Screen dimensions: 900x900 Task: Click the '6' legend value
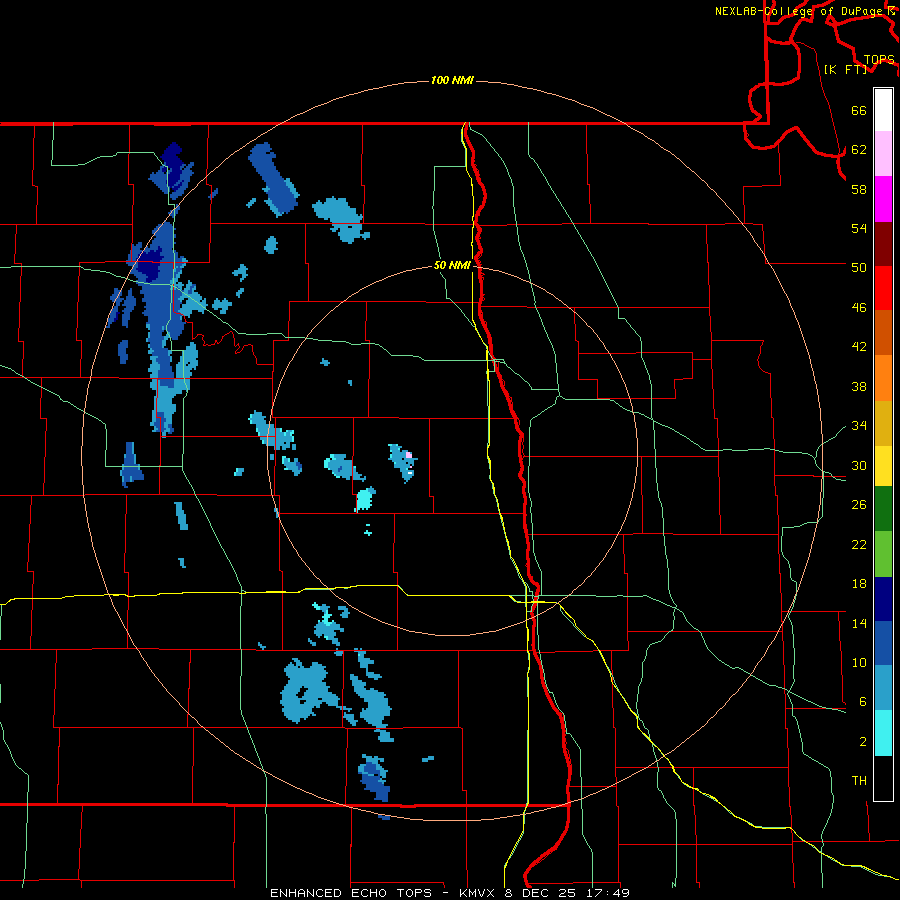pos(863,702)
